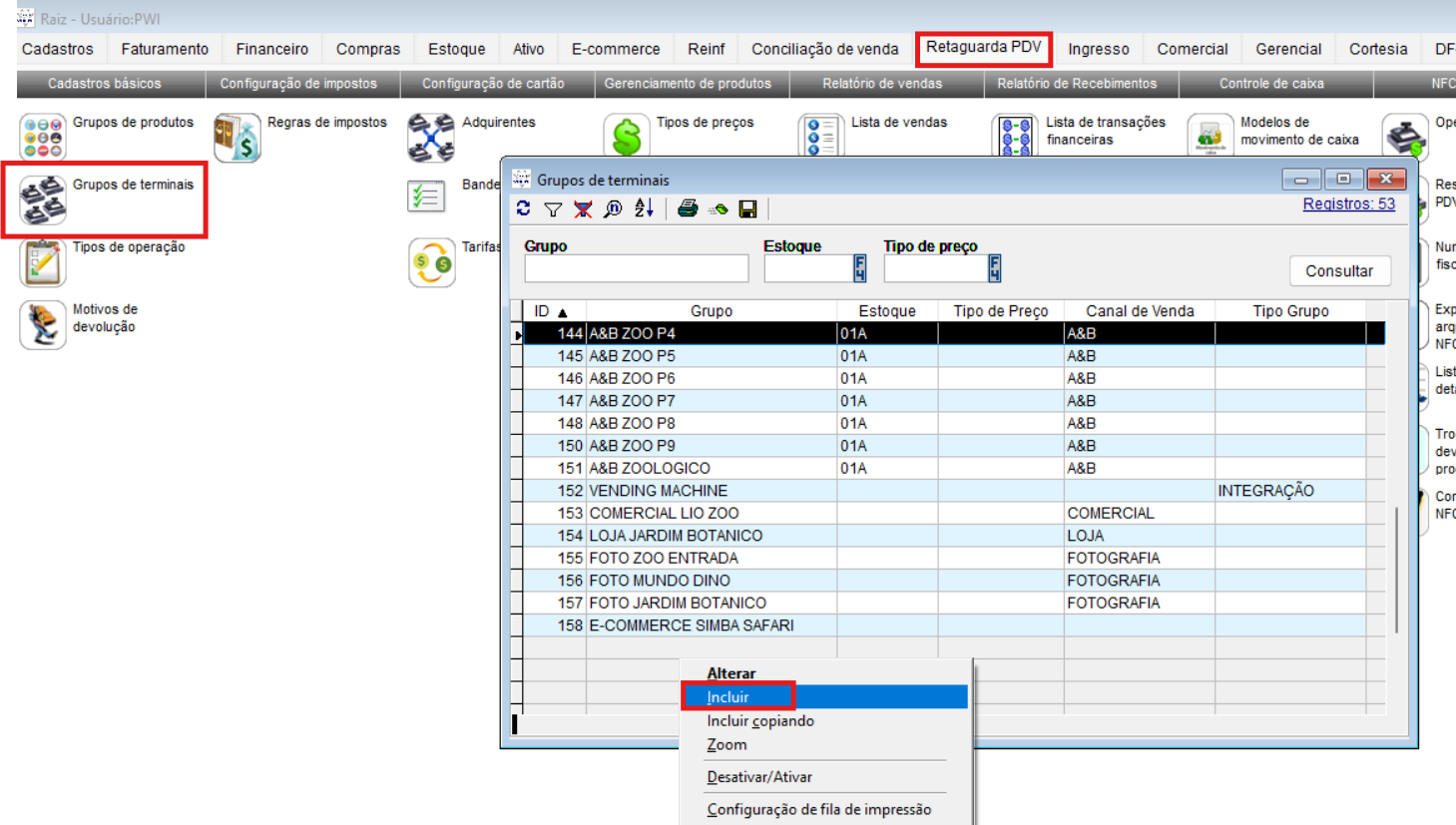Sort by the ID column header
The image size is (1456, 825).
click(550, 311)
